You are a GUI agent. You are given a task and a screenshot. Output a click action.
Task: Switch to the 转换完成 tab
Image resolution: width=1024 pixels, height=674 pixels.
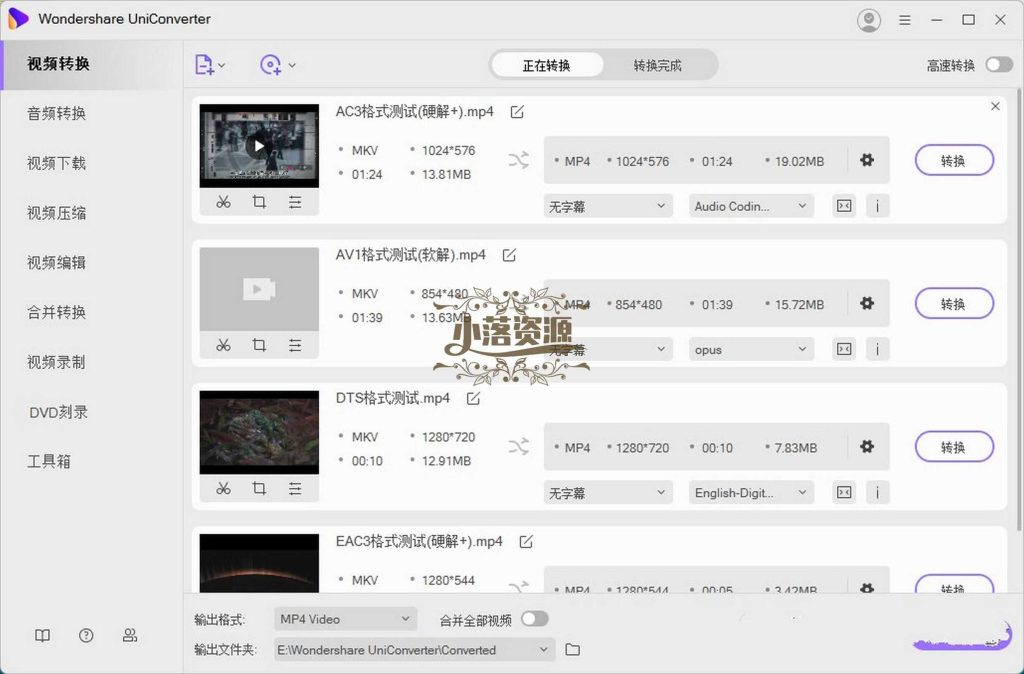coord(658,65)
